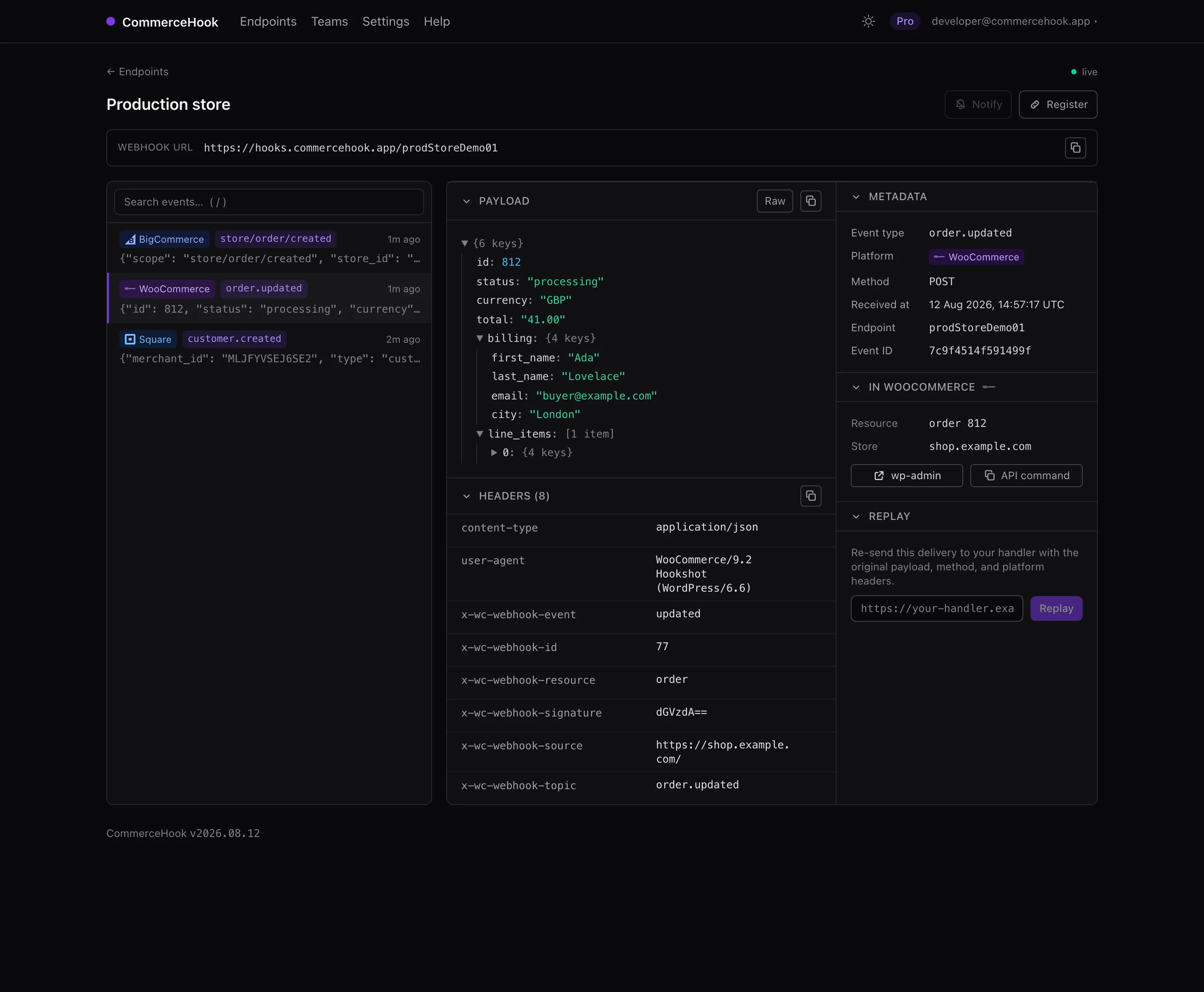
Task: Click the webhook URL text
Action: 351,148
